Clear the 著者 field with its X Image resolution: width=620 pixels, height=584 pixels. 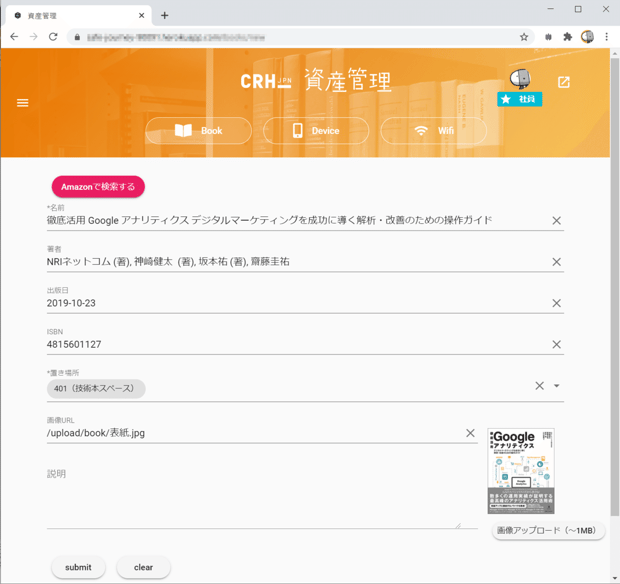pos(556,262)
